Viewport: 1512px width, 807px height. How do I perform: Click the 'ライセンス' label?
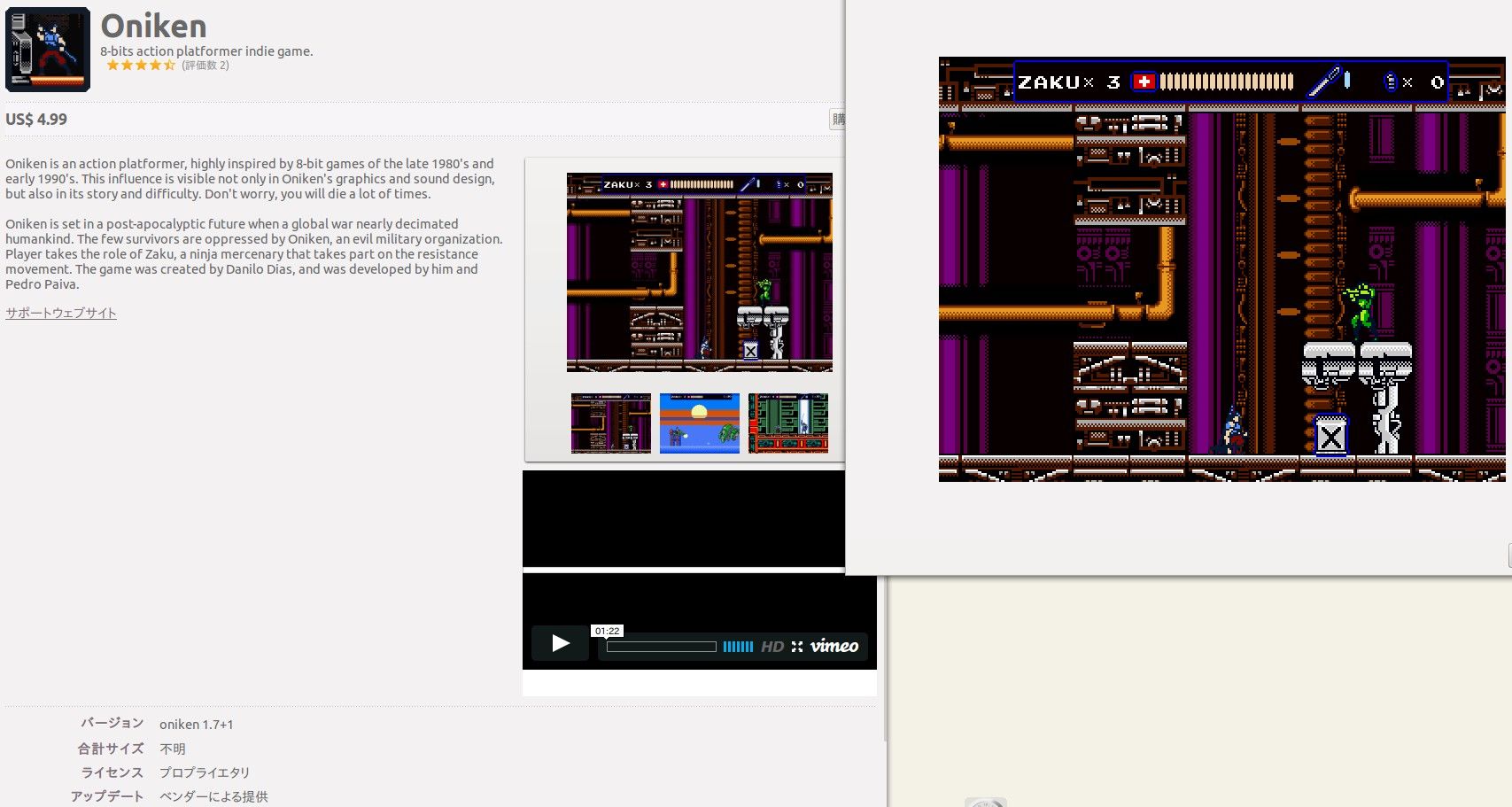112,772
